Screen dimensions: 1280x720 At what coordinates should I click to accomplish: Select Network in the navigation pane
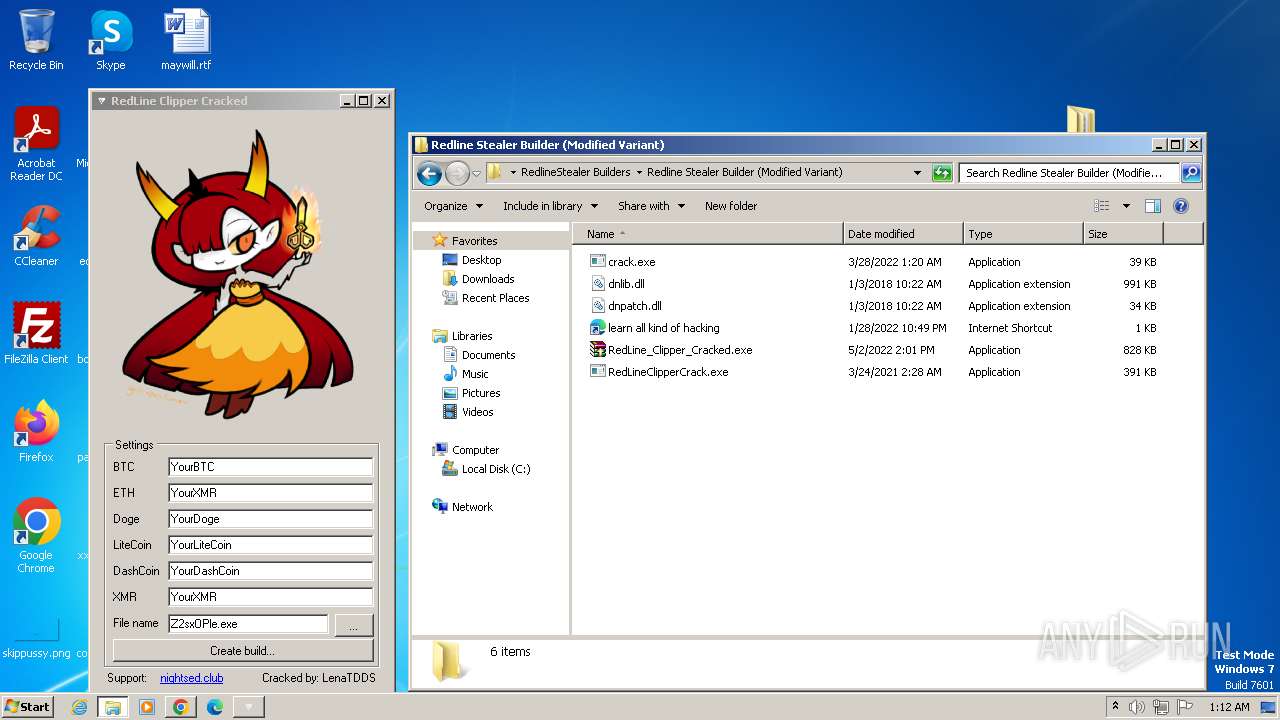[463, 507]
